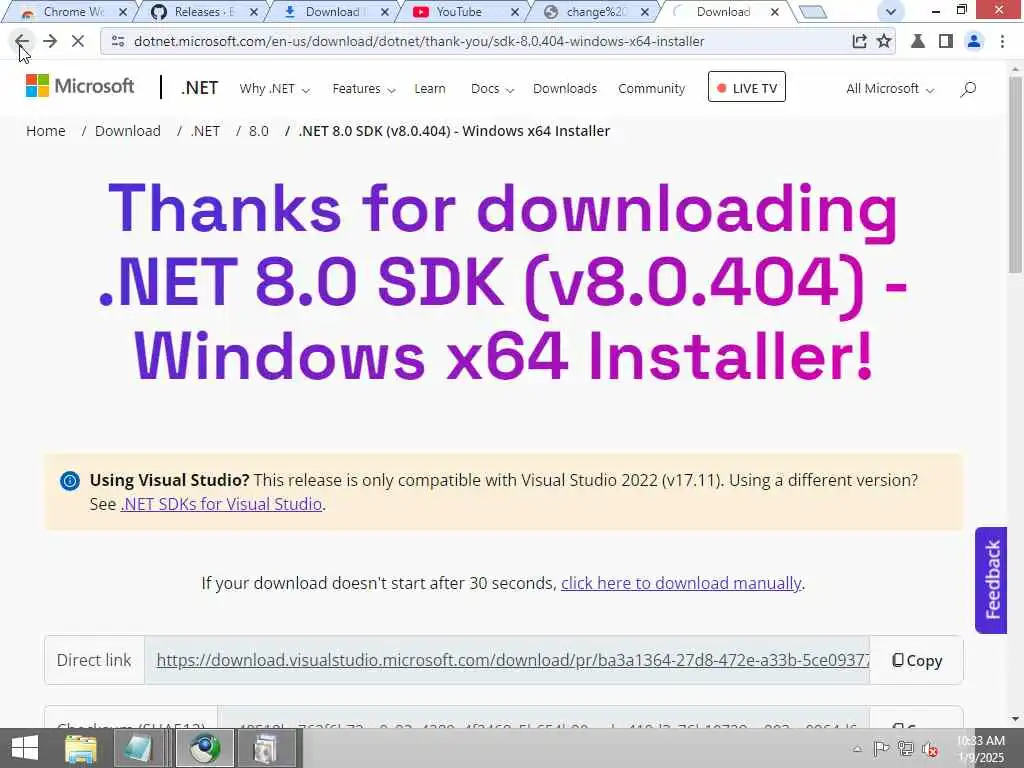
Task: Close the Chrome Web Store tab
Action: coord(122,12)
